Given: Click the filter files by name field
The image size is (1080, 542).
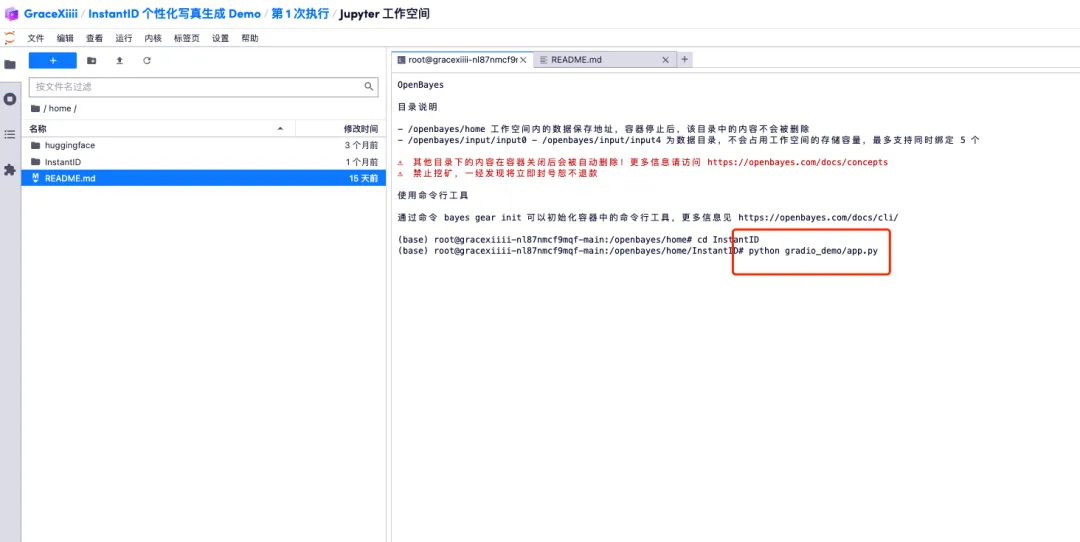Looking at the screenshot, I should pyautogui.click(x=203, y=87).
